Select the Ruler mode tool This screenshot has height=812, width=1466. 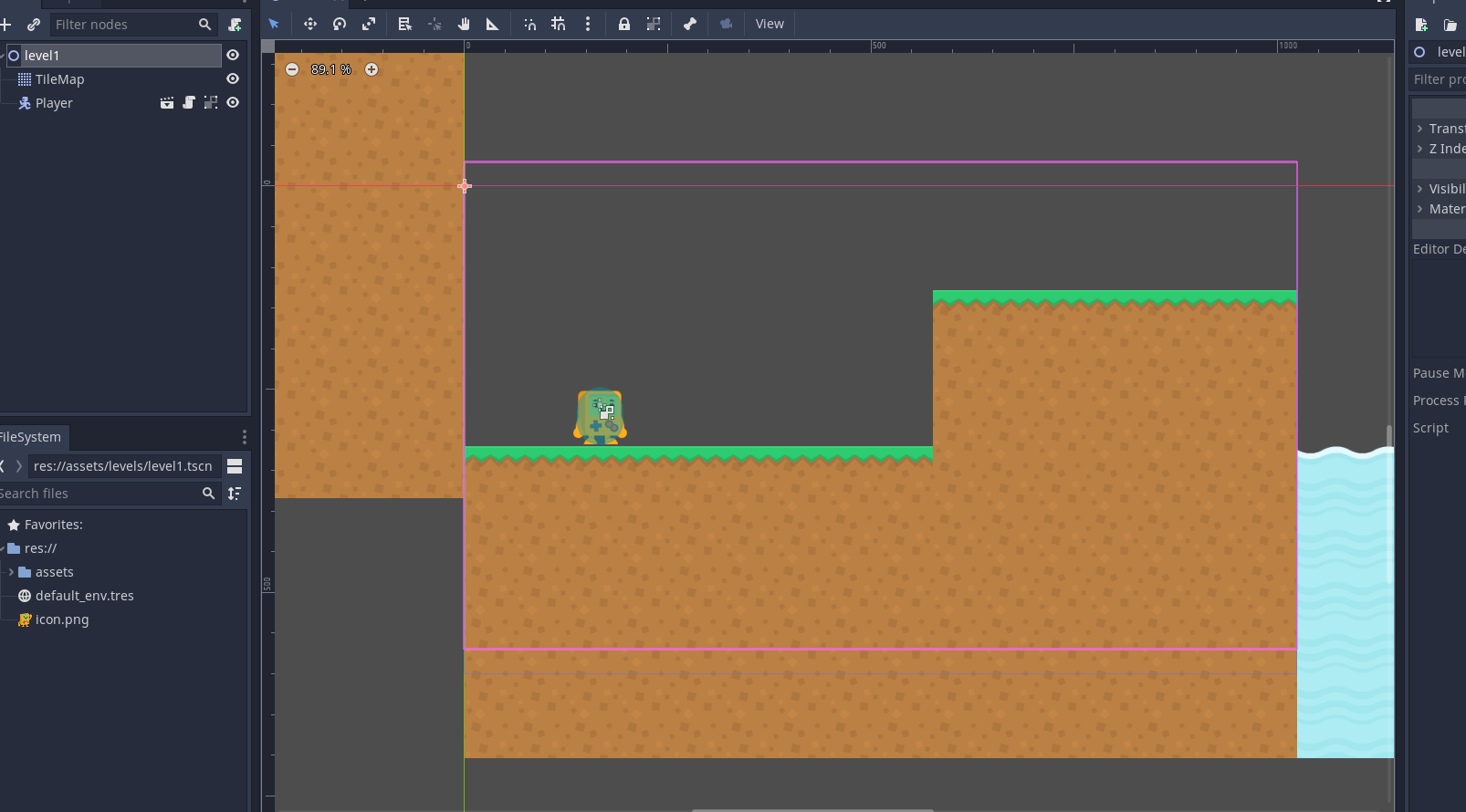point(493,25)
